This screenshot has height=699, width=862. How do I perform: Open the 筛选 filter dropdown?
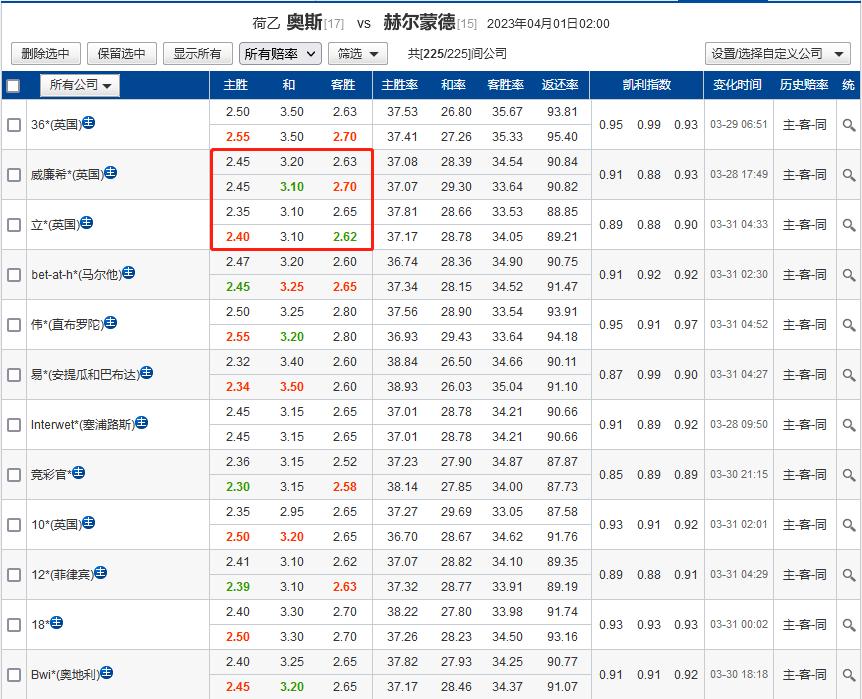(360, 54)
